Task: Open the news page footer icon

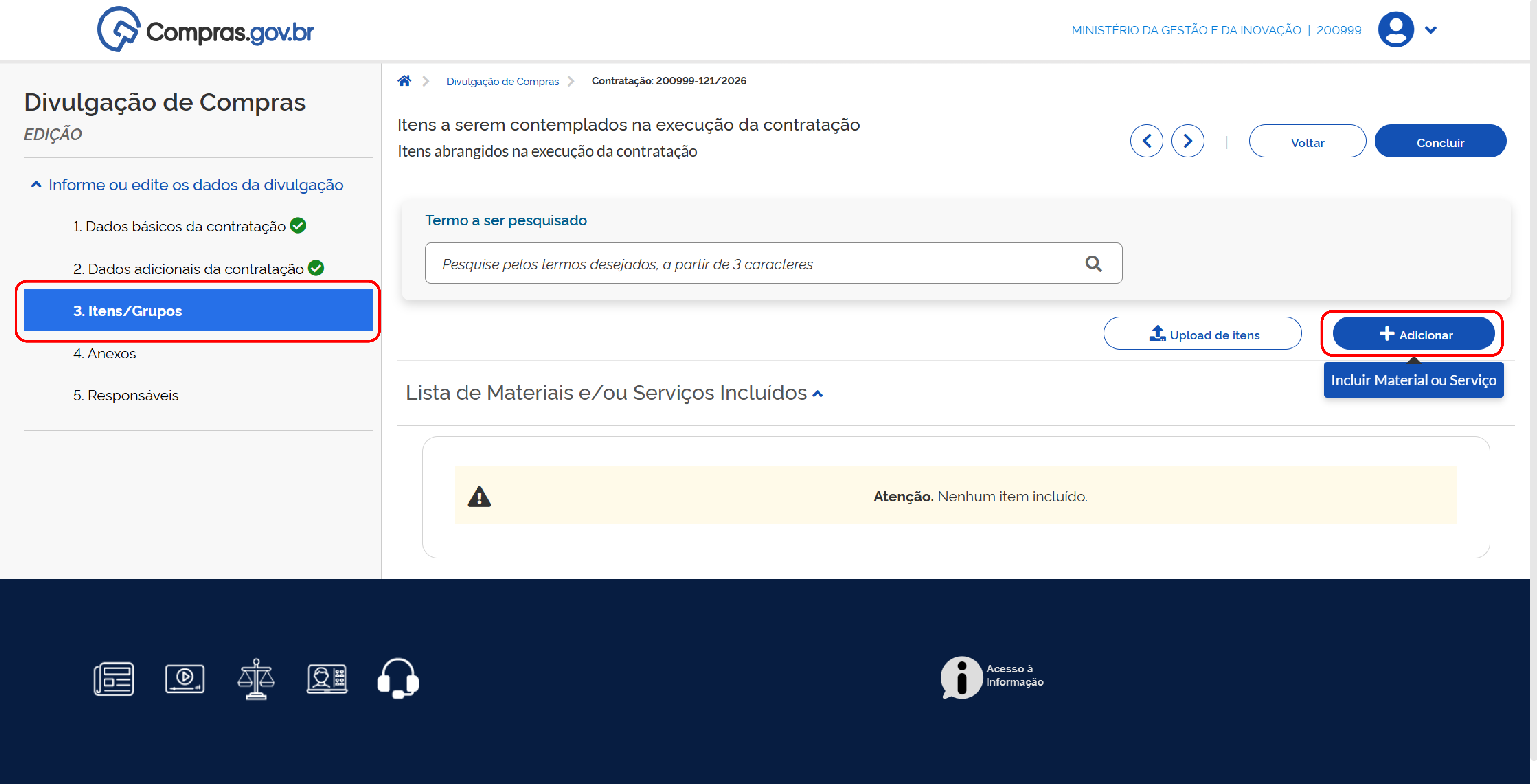Action: (113, 678)
